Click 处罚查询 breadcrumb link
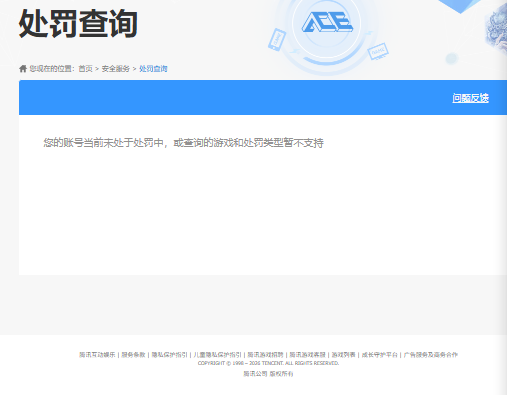Screen dimensions: 507x395 click(x=153, y=69)
